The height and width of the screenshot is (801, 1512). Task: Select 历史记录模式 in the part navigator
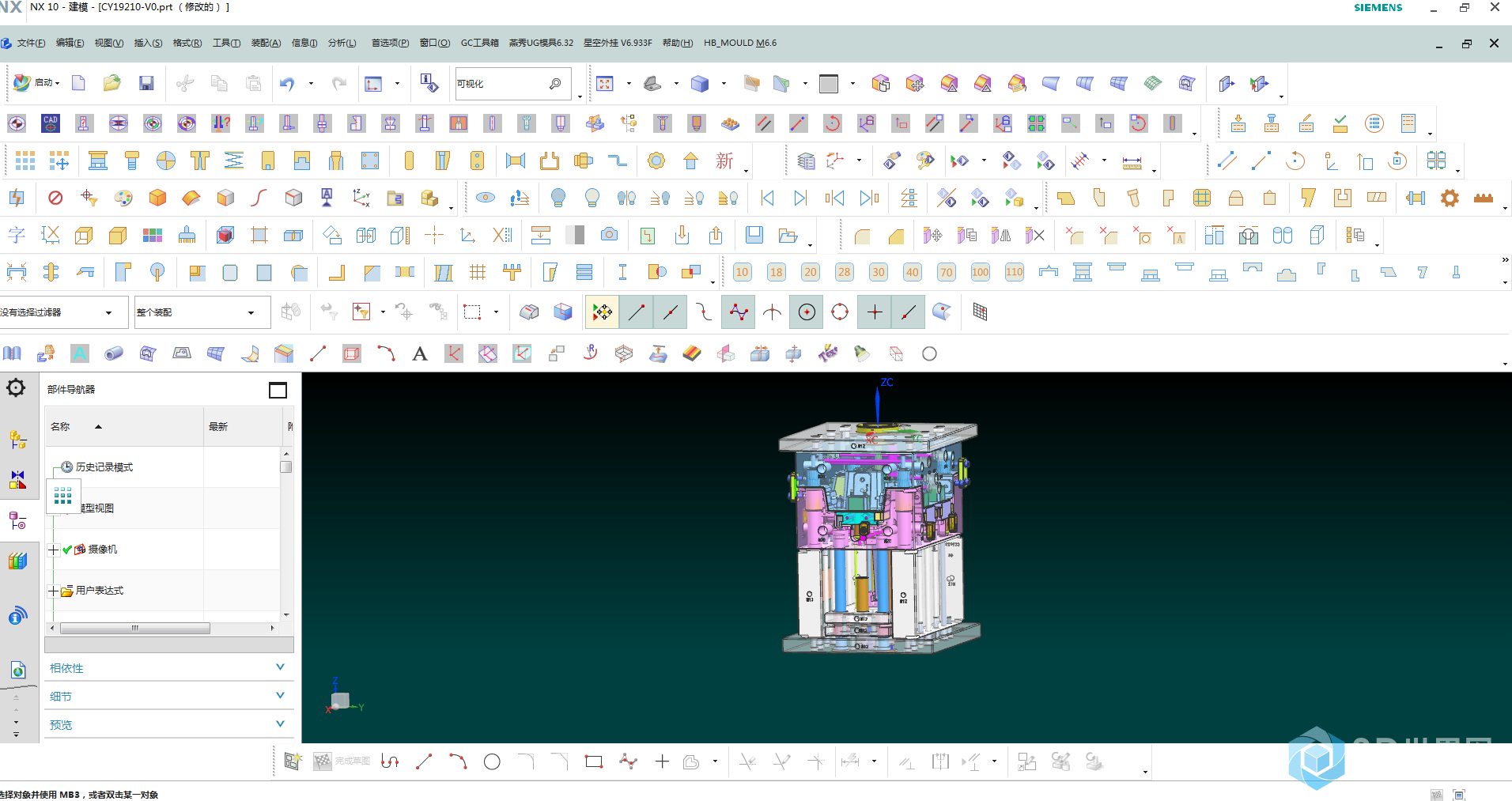104,467
